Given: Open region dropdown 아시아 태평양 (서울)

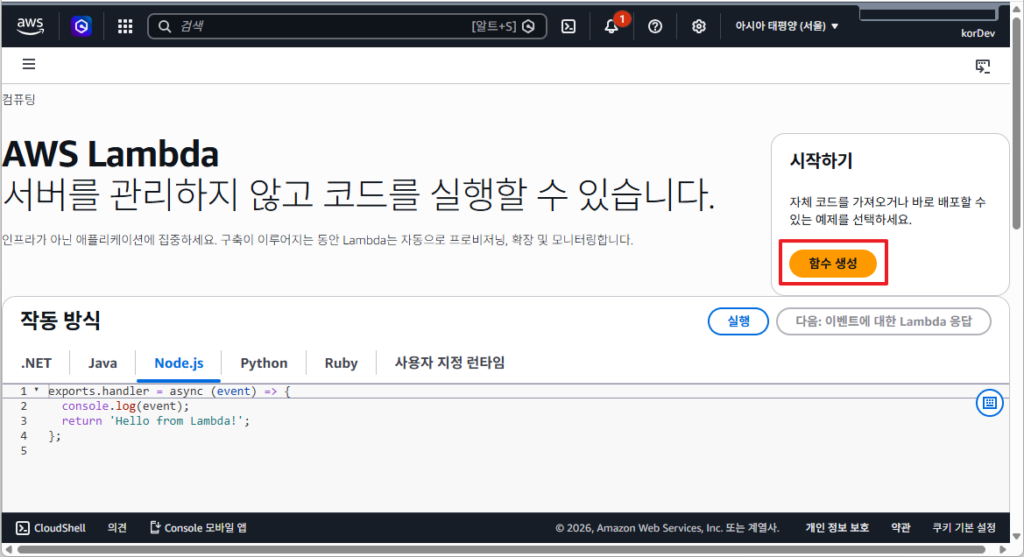Looking at the screenshot, I should (x=786, y=26).
